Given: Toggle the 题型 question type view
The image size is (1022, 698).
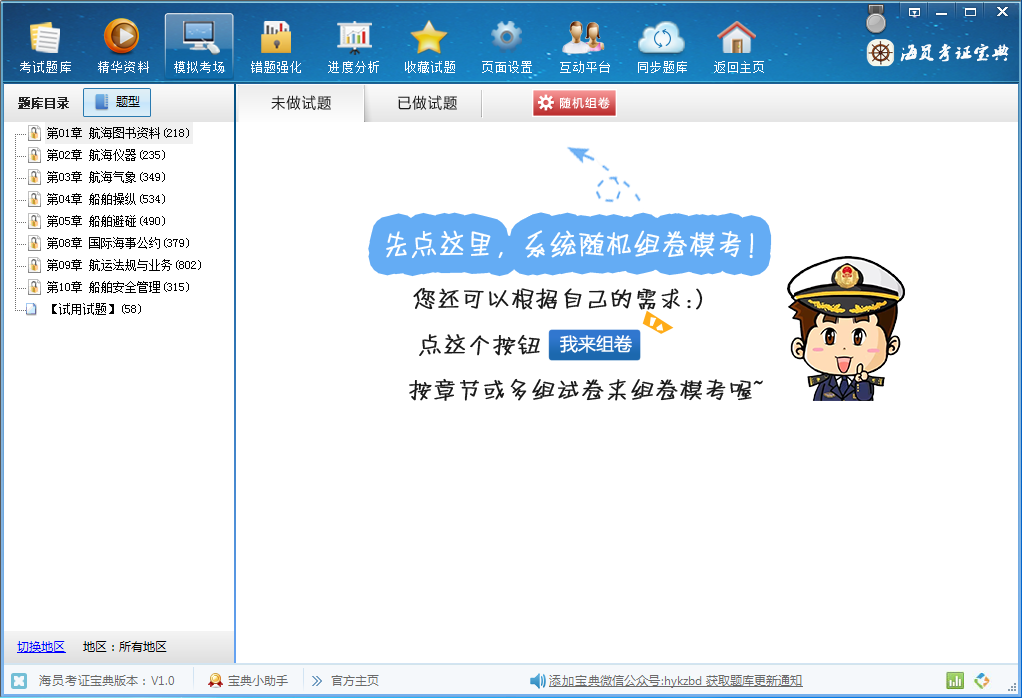Looking at the screenshot, I should tap(117, 102).
